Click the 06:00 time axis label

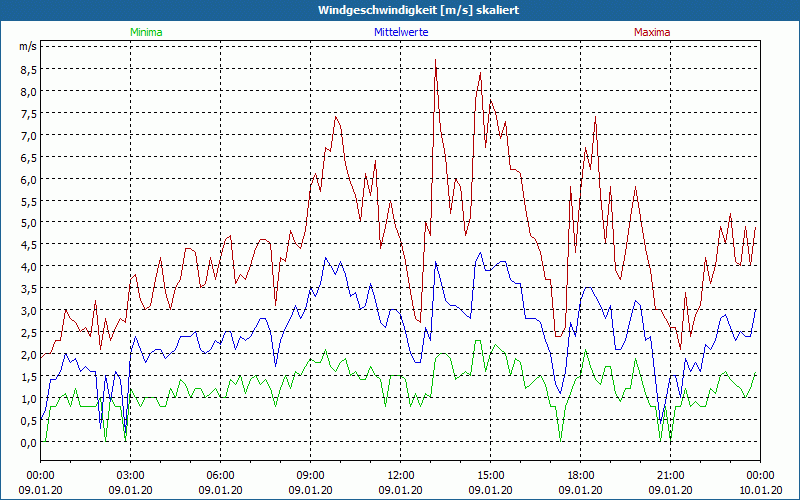click(220, 476)
